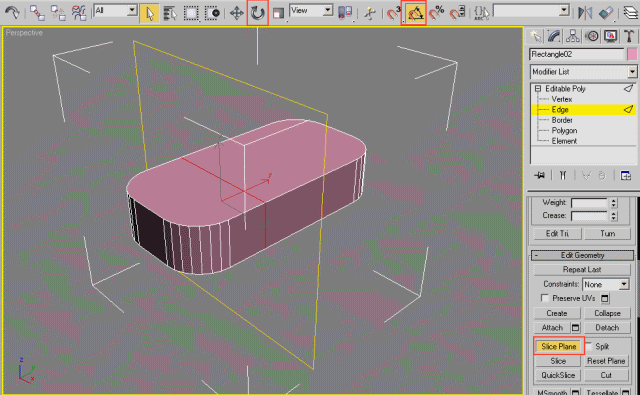640x395 pixels.
Task: Switch to the Create command panel tab
Action: pos(535,36)
